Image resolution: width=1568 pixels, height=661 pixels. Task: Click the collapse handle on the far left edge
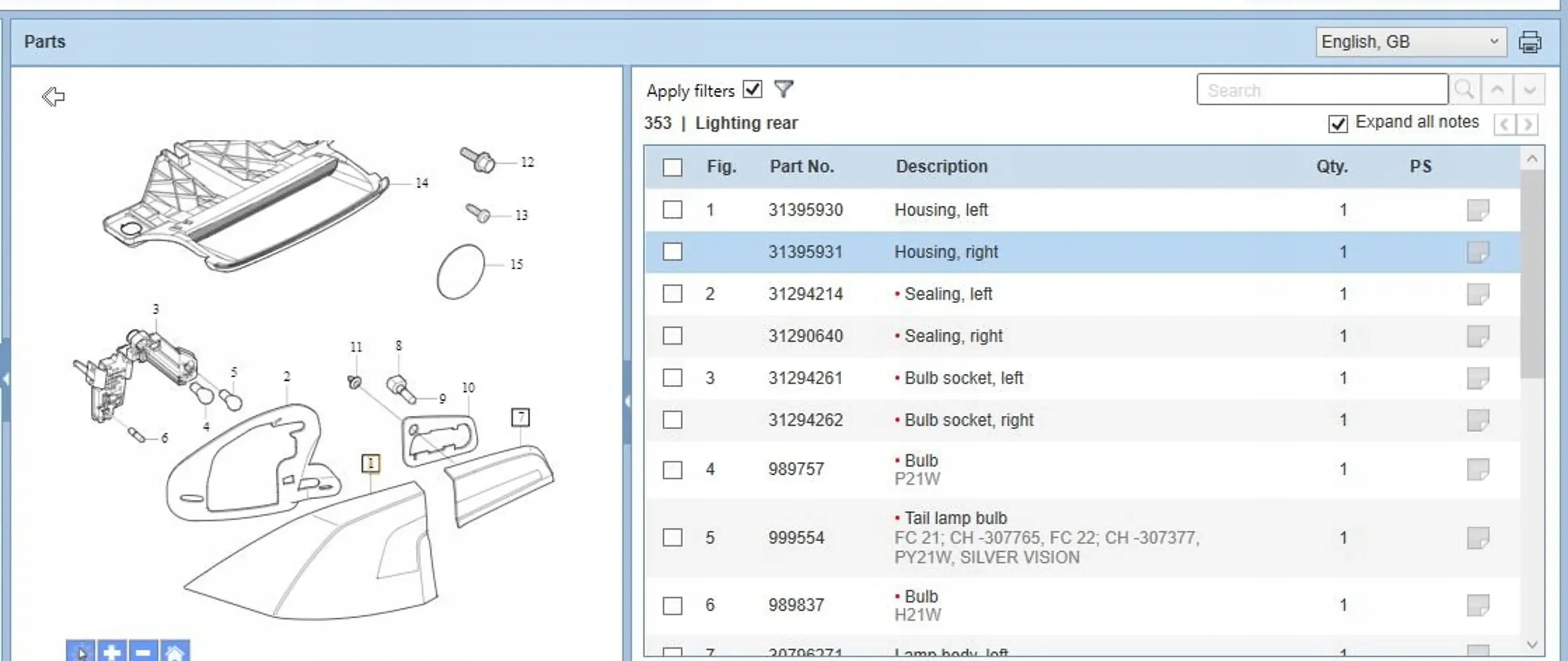6,379
